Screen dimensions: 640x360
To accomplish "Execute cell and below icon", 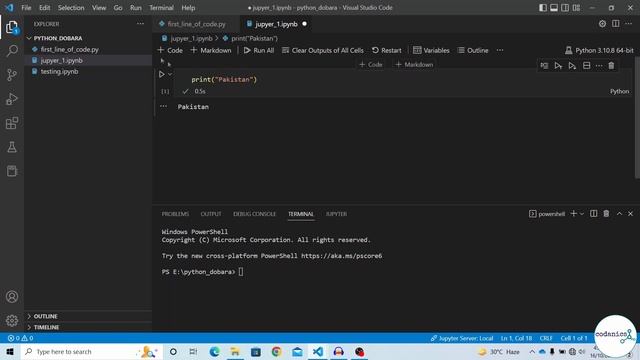I will (572, 66).
